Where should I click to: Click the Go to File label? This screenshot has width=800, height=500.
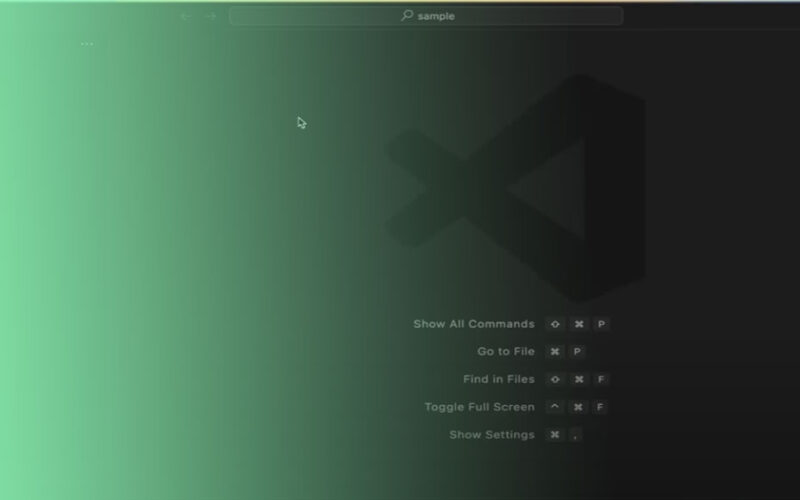click(506, 352)
